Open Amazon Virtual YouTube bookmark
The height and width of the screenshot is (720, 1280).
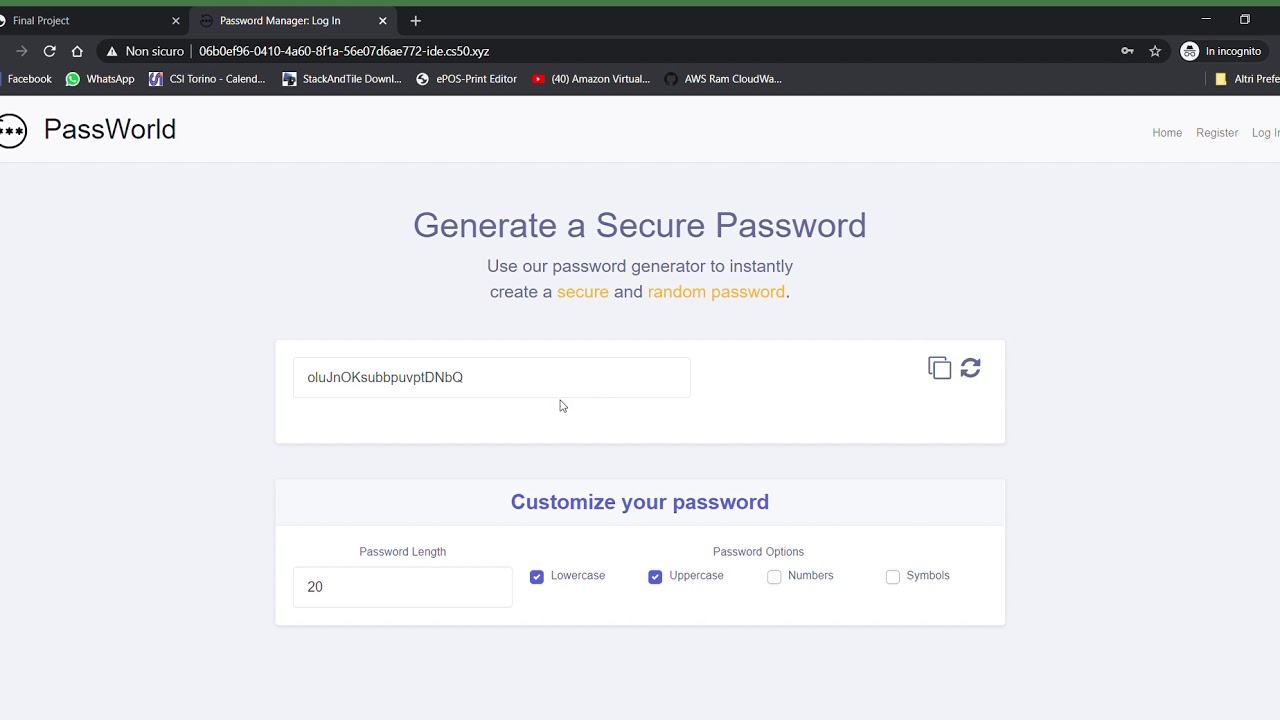[x=591, y=79]
